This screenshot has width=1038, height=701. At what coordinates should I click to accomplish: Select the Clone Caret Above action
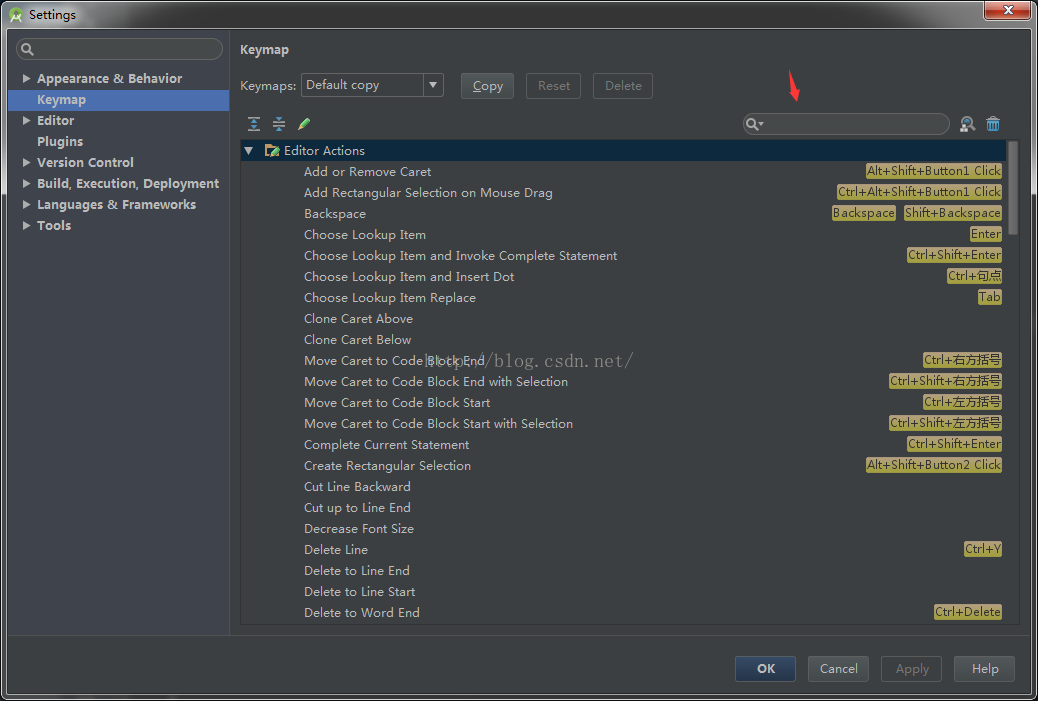click(x=623, y=318)
